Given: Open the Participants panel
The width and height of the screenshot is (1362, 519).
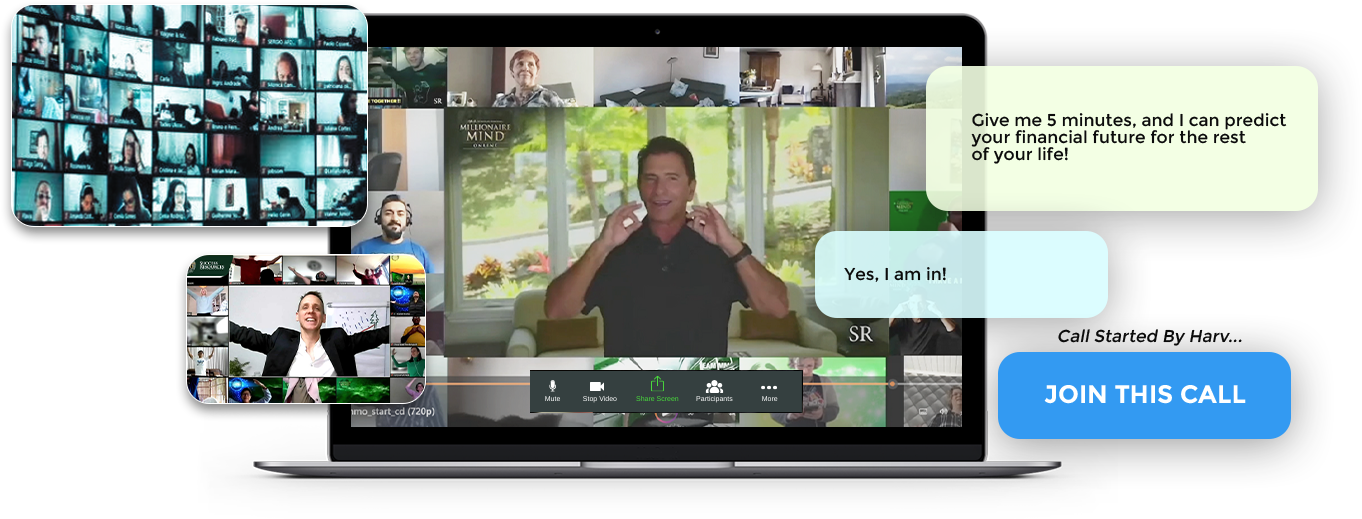Looking at the screenshot, I should tap(714, 389).
